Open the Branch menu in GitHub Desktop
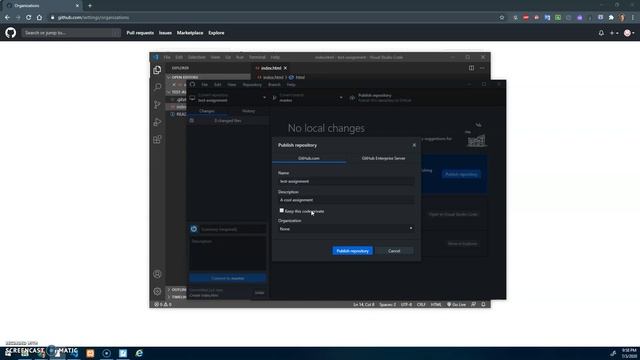Screen dimensions: 640x360 (x=274, y=85)
